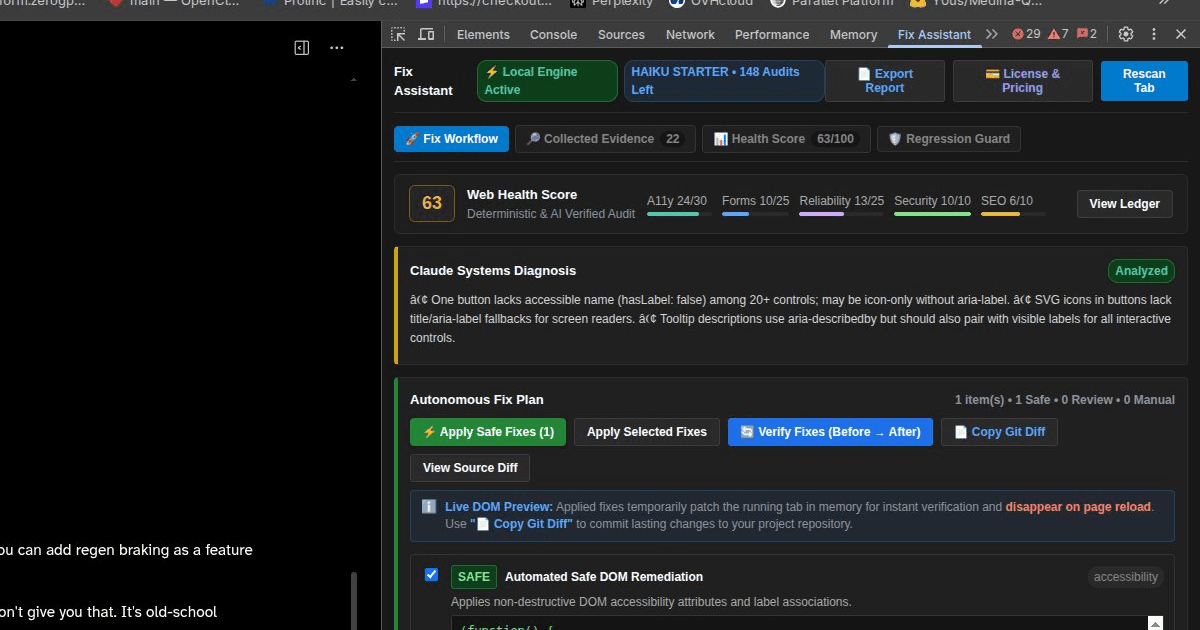Close the DevTools panel
The image size is (1200, 630).
1181,34
